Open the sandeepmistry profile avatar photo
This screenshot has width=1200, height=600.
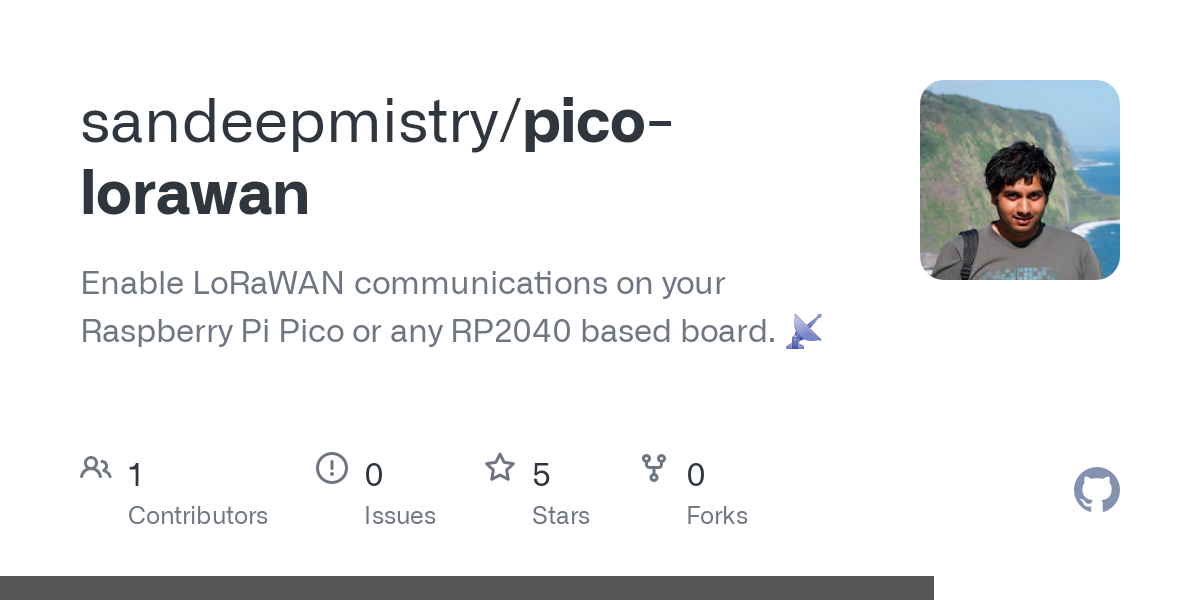tap(1019, 180)
